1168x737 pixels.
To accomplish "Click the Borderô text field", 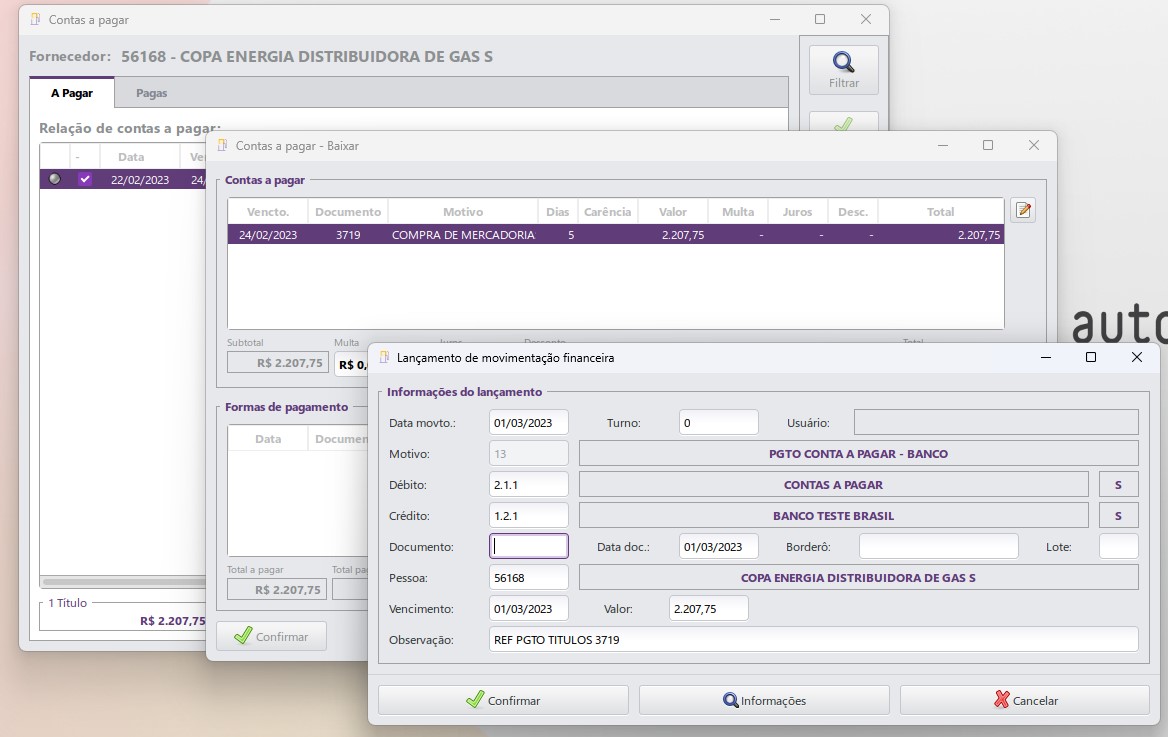I will (938, 546).
